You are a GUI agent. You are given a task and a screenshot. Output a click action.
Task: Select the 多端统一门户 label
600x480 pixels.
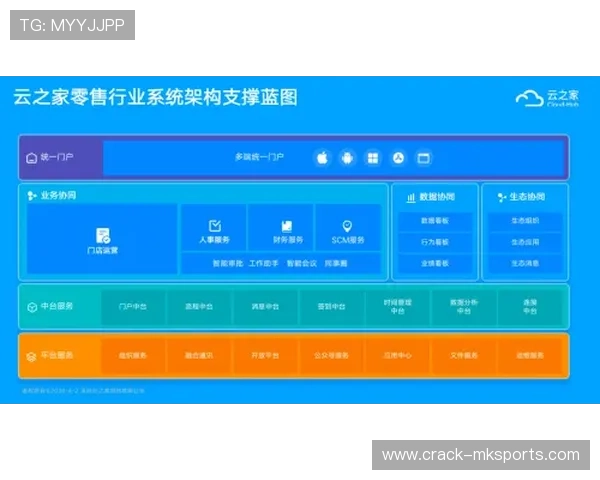click(x=259, y=157)
